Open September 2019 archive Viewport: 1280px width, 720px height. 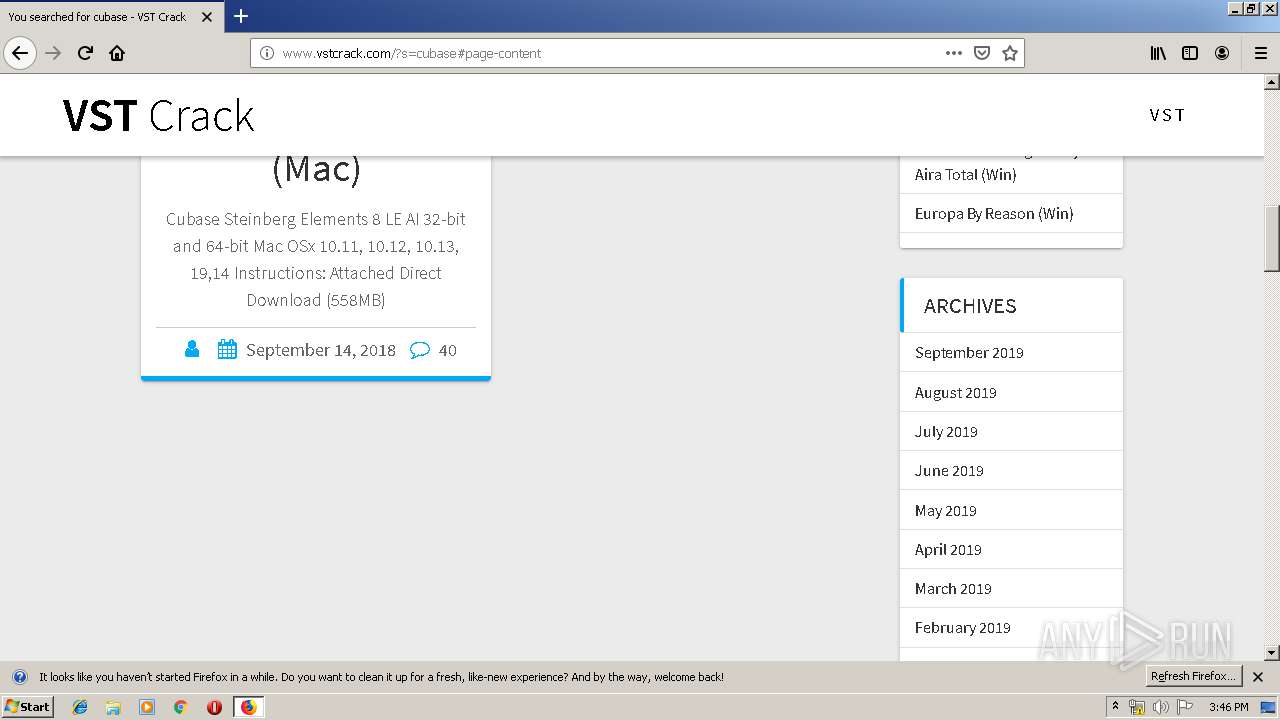click(x=969, y=352)
